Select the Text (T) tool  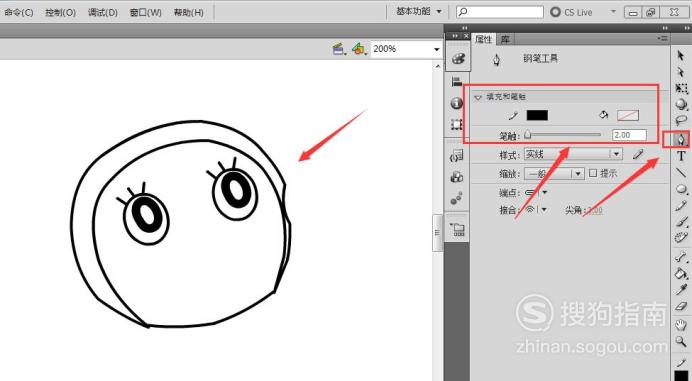point(681,156)
